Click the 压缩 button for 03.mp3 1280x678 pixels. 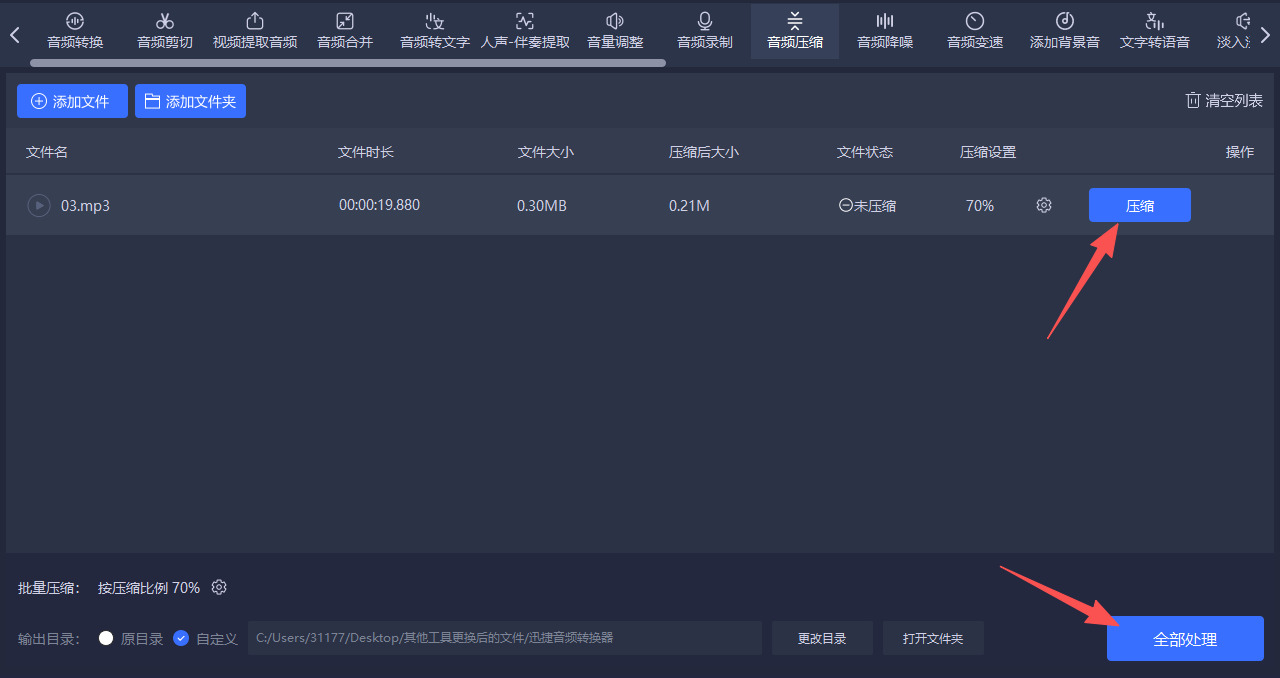1139,205
